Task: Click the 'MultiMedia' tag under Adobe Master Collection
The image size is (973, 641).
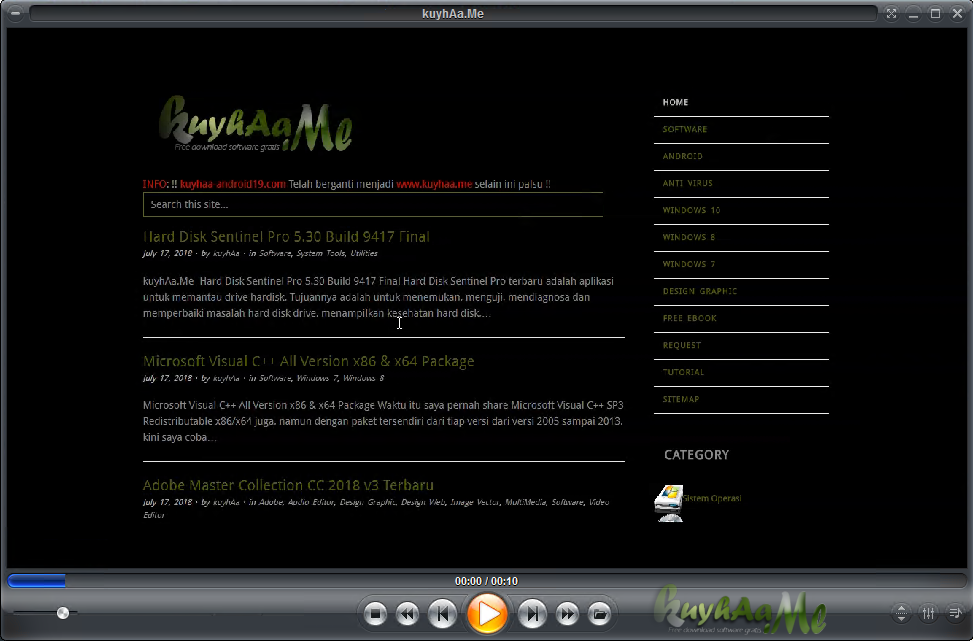Action: (526, 502)
